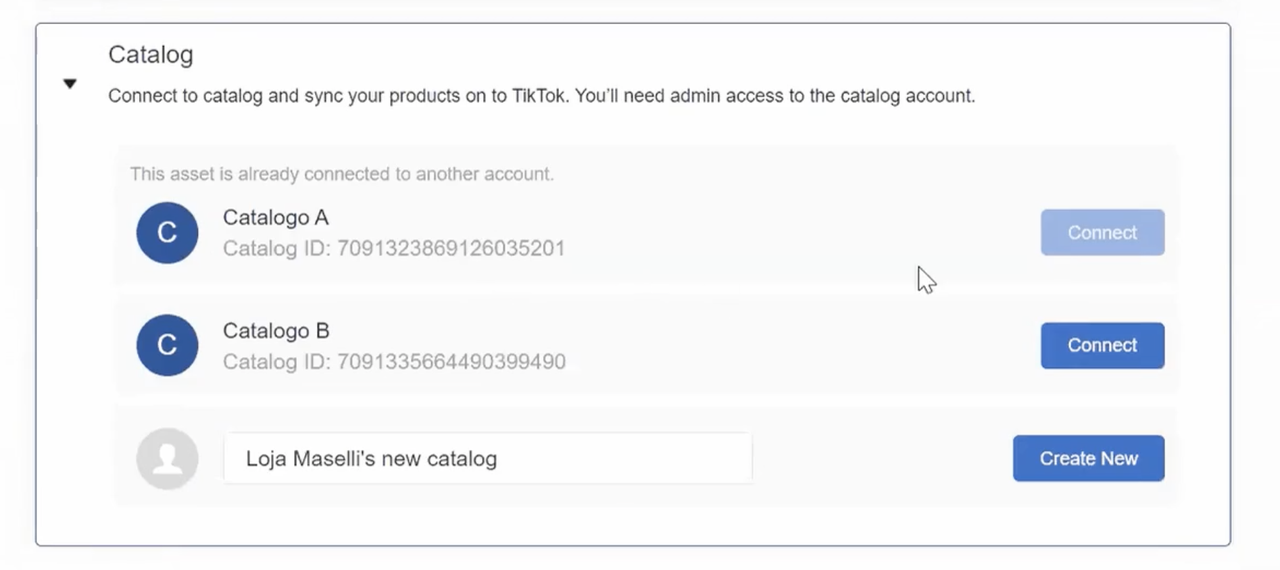Connect Catalogo B using its Connect button
The image size is (1280, 570).
pyautogui.click(x=1102, y=345)
